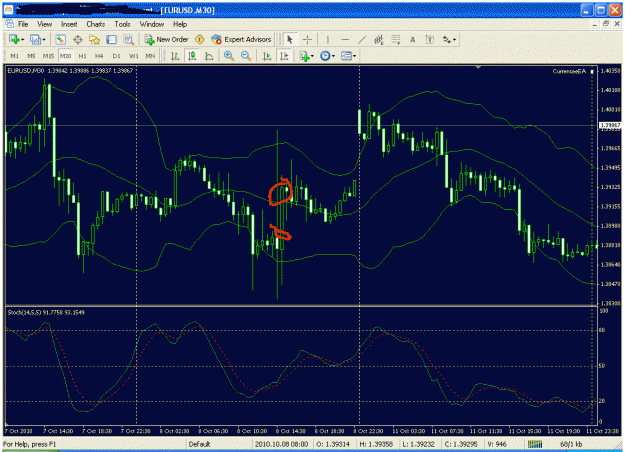
Task: Click the Profiles toolbar icon
Action: point(35,39)
